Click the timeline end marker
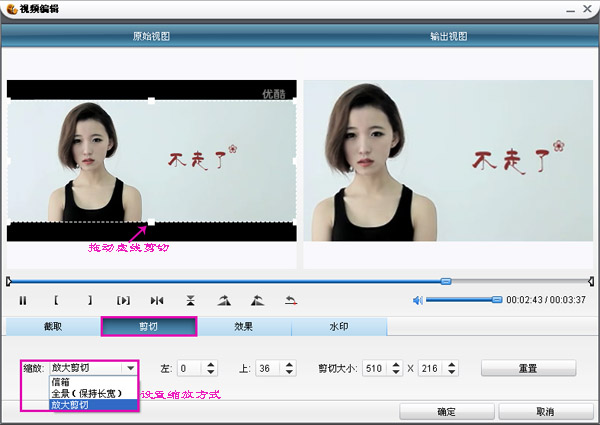The width and height of the screenshot is (600, 425). click(x=591, y=282)
